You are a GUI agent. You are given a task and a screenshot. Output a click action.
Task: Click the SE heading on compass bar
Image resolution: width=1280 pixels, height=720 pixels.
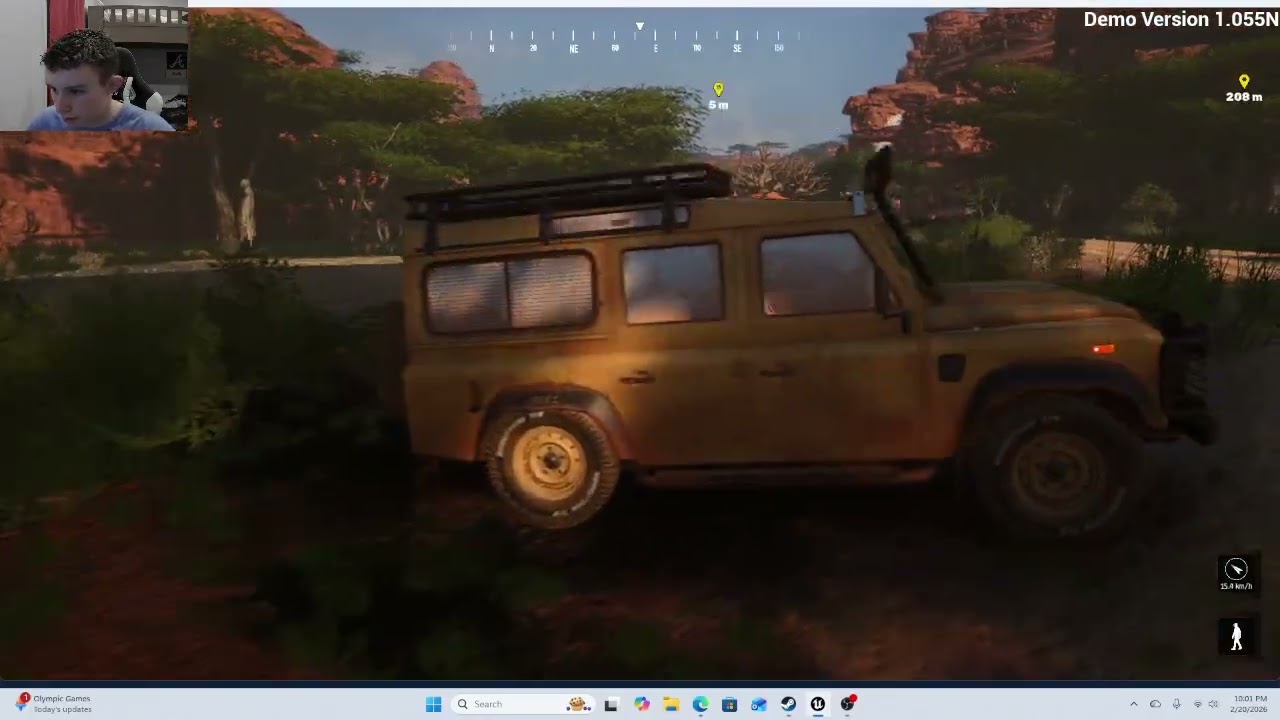737,48
